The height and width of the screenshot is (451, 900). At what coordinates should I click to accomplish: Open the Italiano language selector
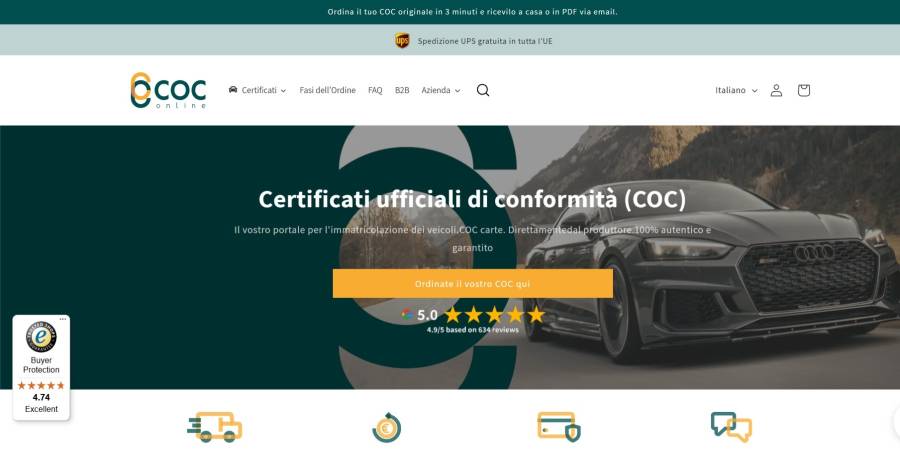point(736,90)
